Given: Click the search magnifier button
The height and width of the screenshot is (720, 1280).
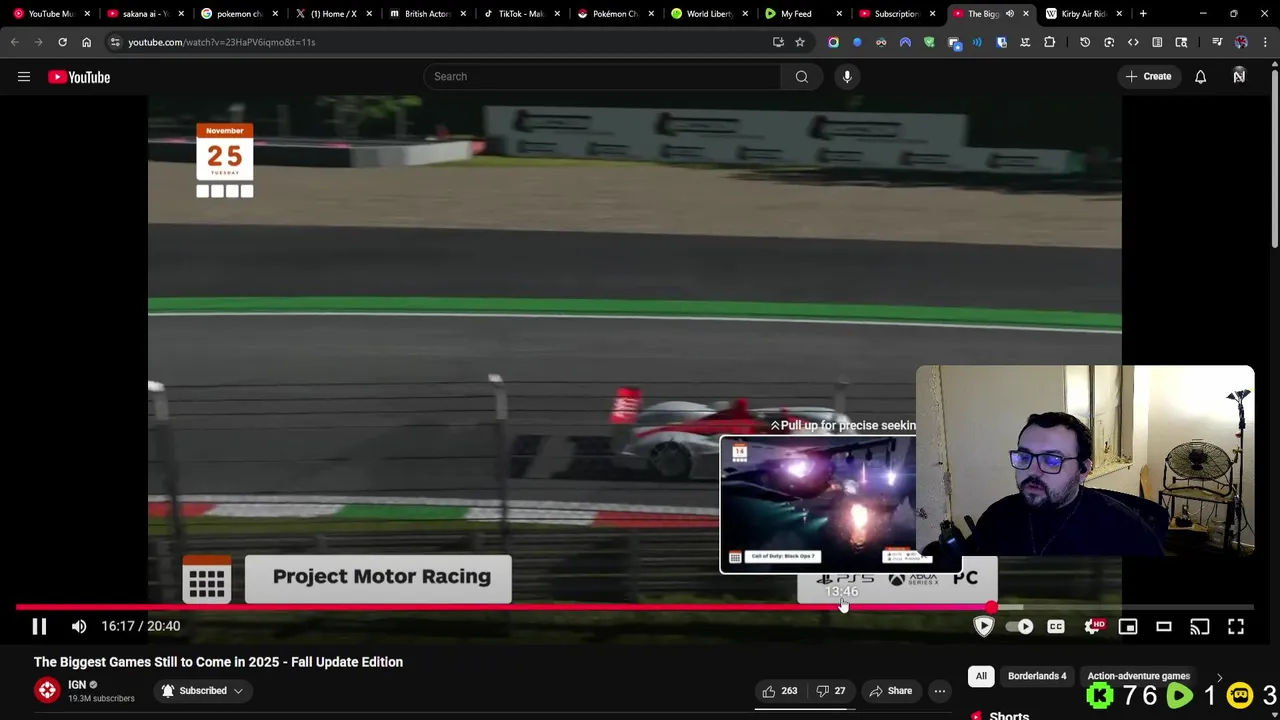Looking at the screenshot, I should [x=802, y=76].
